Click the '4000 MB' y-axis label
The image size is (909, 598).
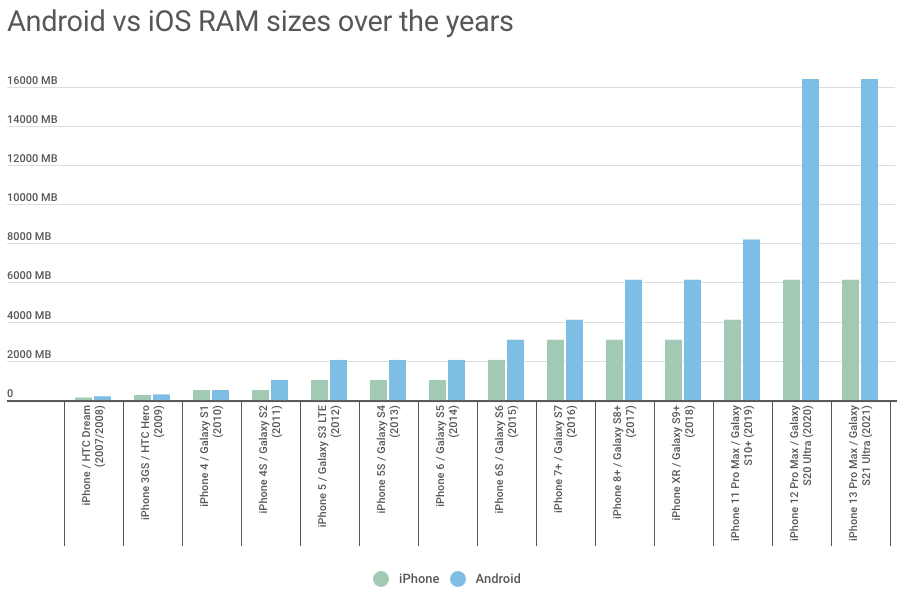pyautogui.click(x=29, y=315)
